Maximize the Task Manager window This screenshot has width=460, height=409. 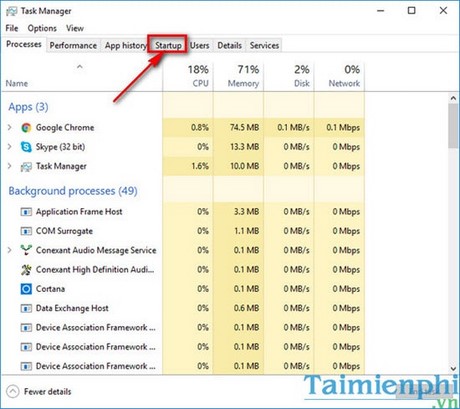point(412,11)
